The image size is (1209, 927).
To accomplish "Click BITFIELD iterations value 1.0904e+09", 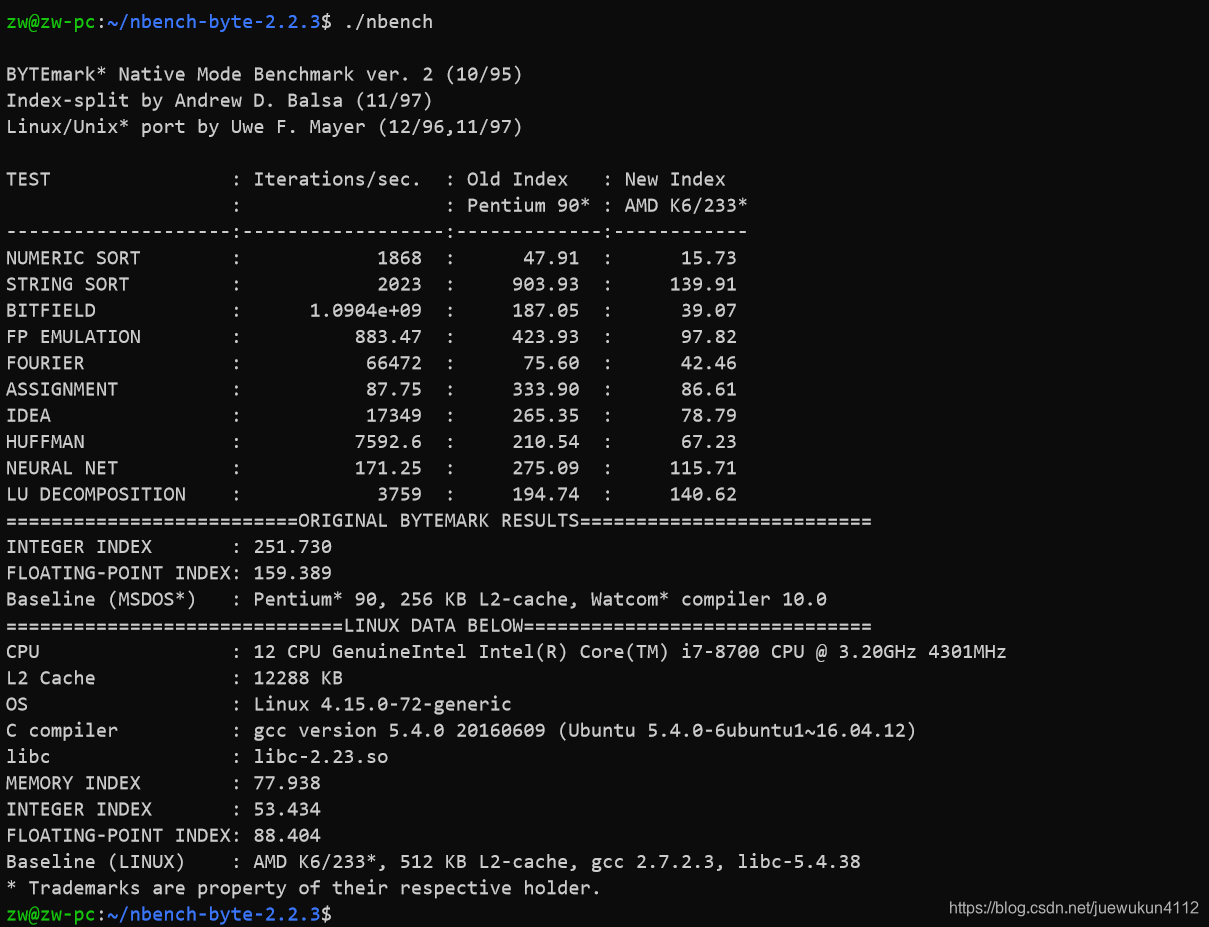I will pyautogui.click(x=365, y=311).
